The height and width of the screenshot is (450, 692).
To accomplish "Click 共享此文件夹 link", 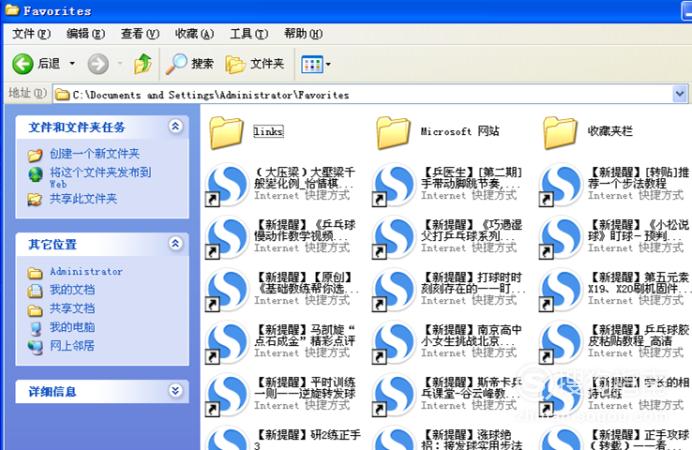I will tap(83, 199).
